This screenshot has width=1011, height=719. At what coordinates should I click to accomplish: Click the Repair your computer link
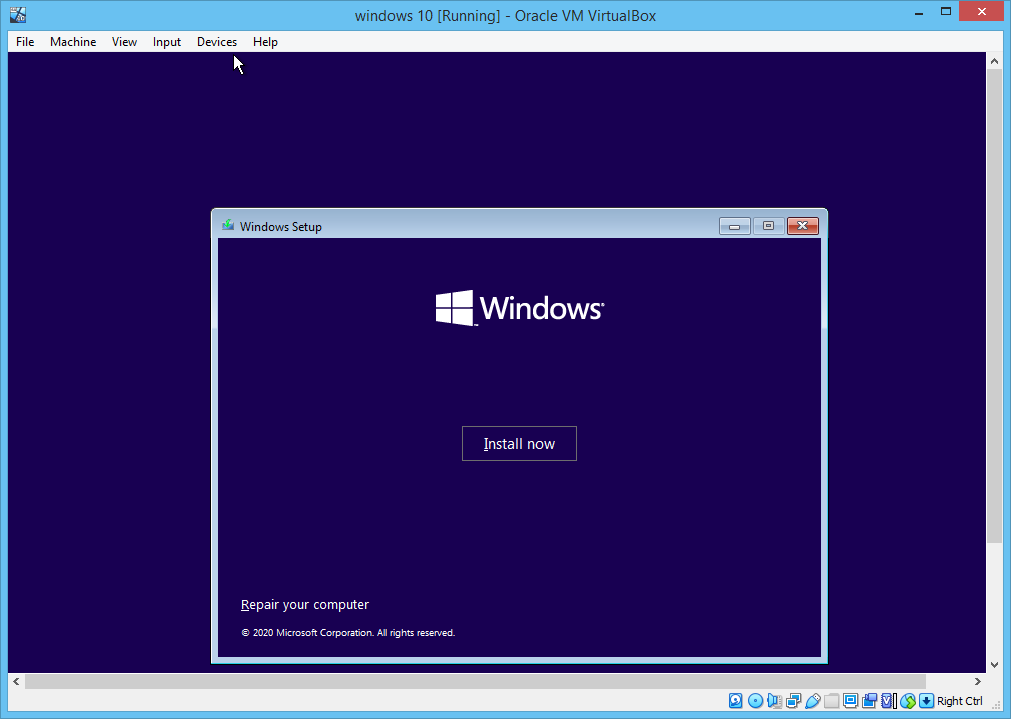click(304, 605)
